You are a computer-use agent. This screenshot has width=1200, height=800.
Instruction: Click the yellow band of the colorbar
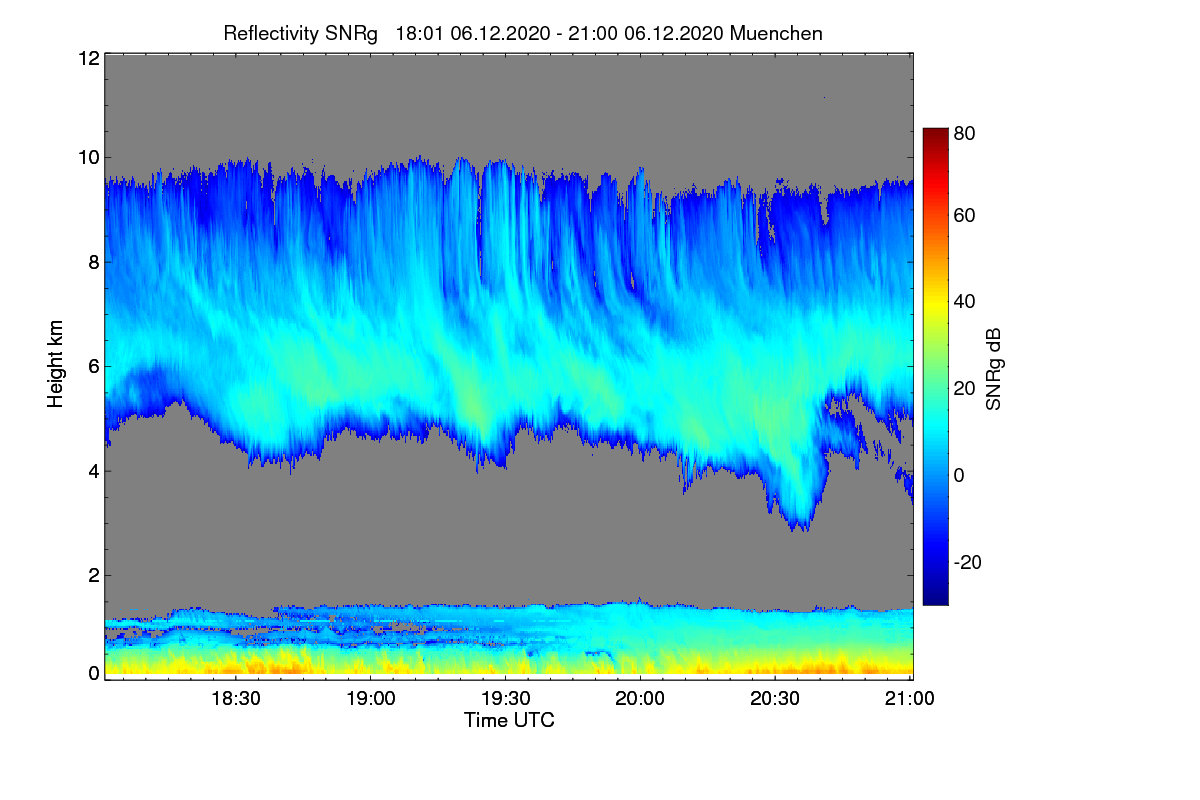[x=934, y=302]
